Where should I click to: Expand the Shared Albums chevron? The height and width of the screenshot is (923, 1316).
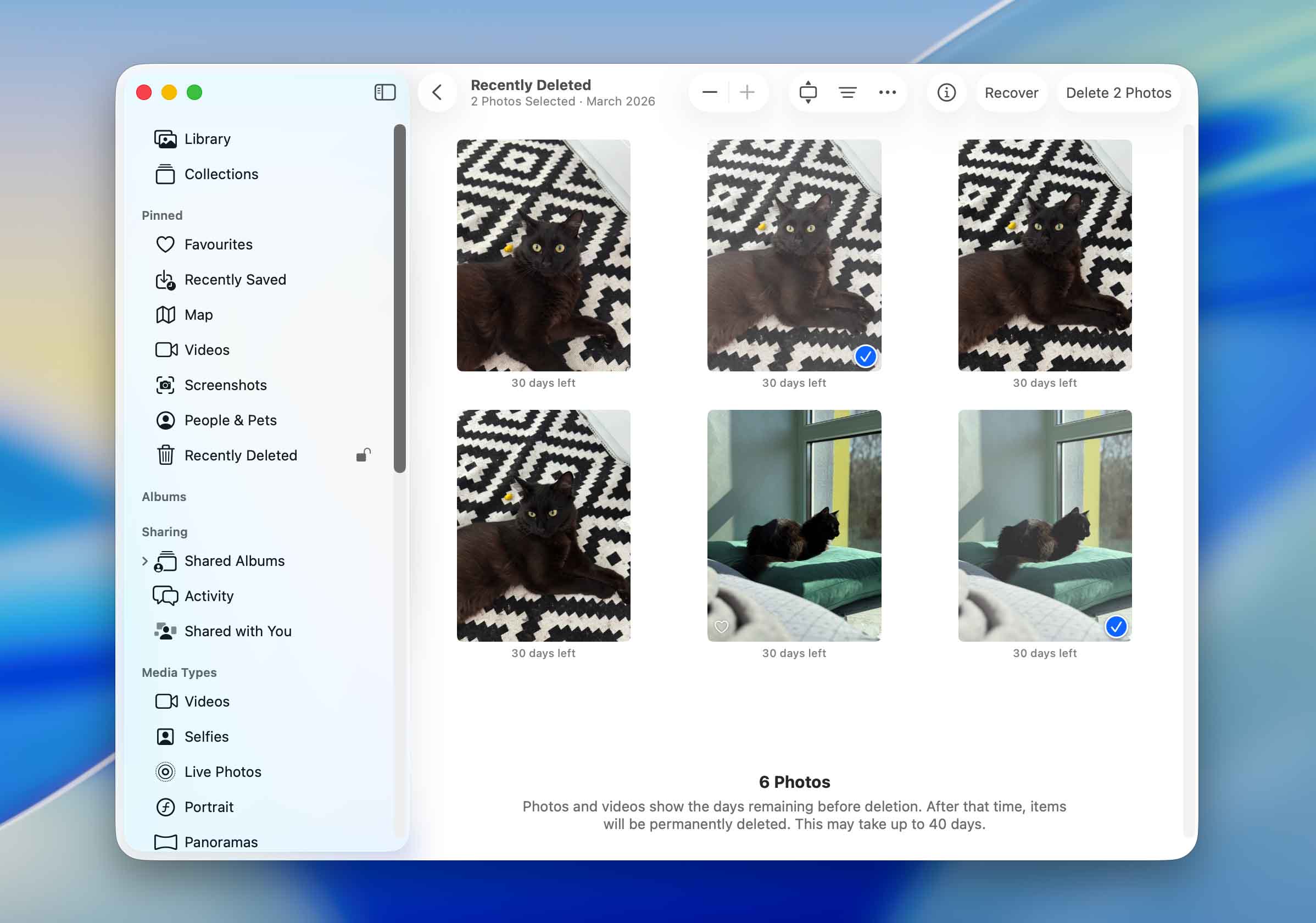click(144, 561)
